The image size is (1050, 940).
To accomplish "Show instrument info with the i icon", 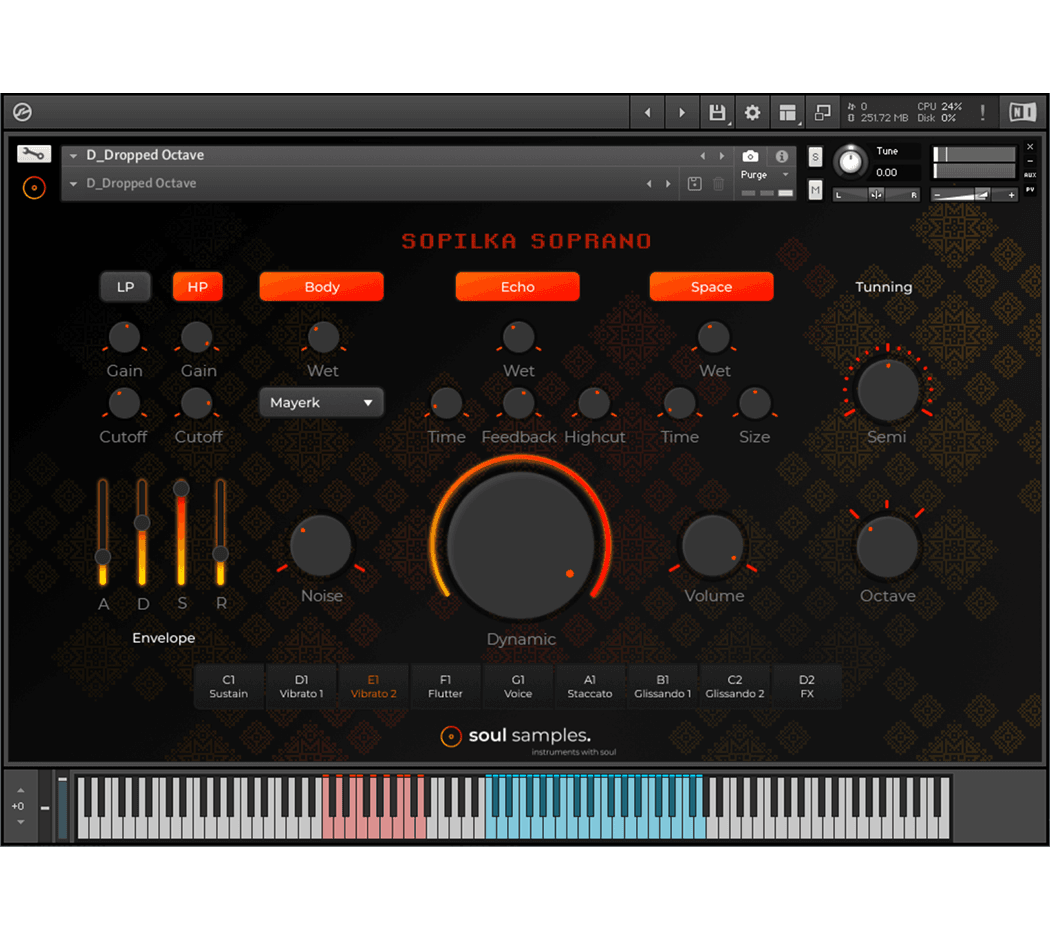I will click(781, 156).
